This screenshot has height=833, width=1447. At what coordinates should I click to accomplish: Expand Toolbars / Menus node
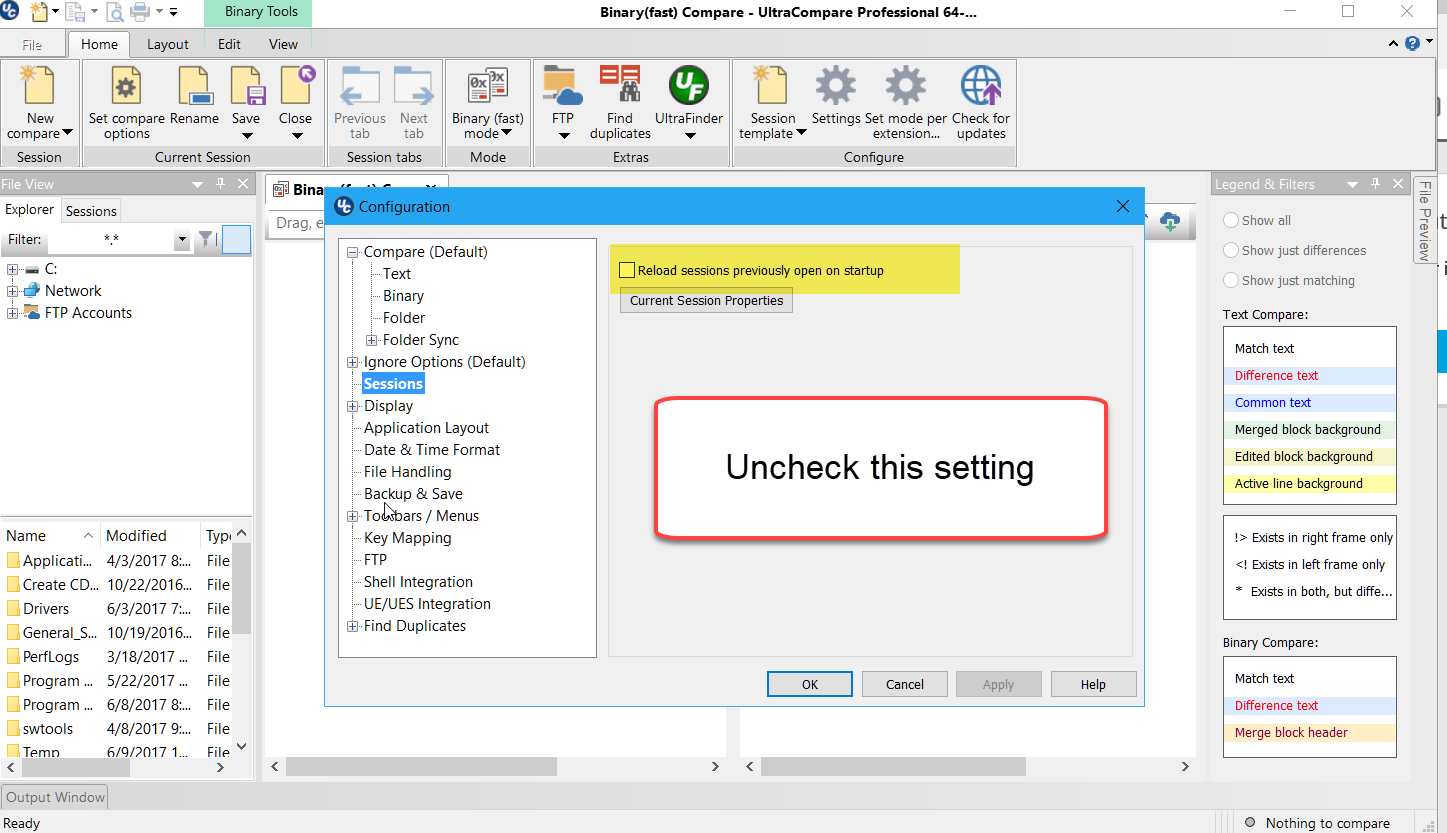[x=352, y=516]
